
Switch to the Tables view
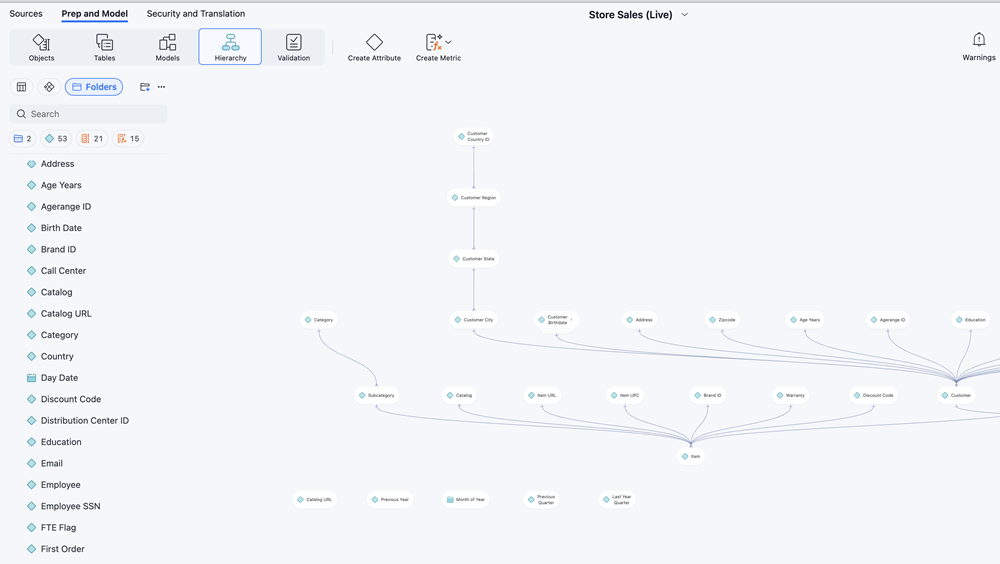[x=104, y=47]
